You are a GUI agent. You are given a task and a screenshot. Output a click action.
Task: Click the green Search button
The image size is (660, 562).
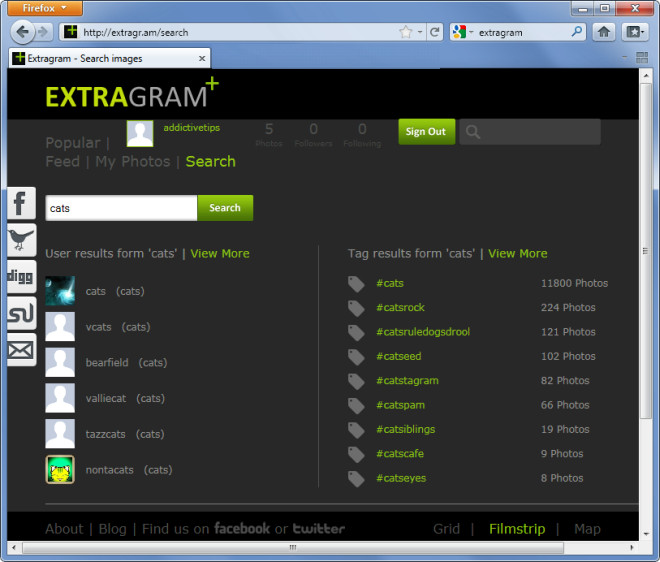click(225, 208)
